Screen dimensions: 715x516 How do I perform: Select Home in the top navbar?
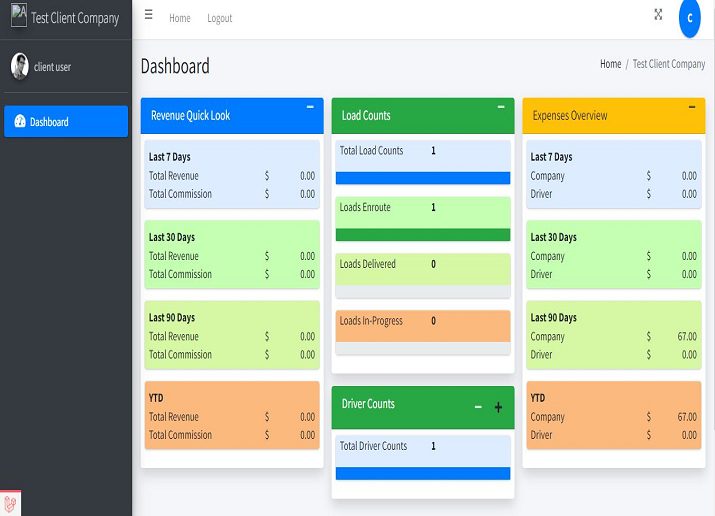(x=180, y=18)
